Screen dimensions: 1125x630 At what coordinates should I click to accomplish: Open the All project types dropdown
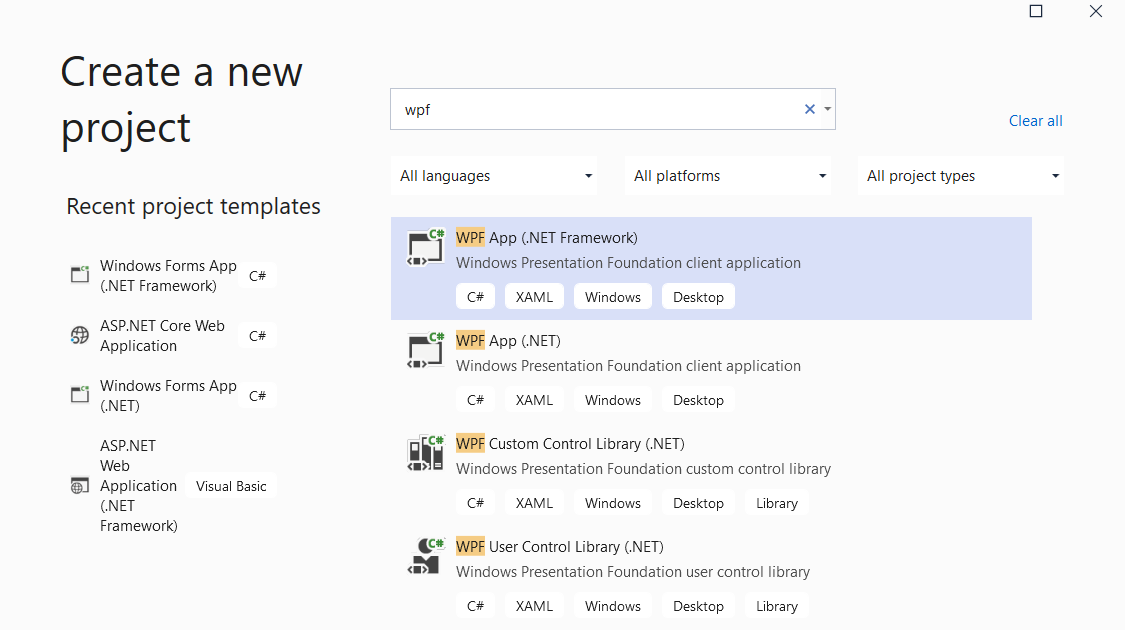961,175
